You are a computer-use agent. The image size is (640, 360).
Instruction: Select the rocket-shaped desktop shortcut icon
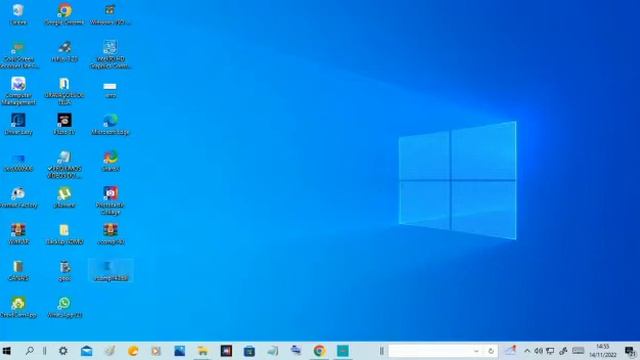[x=64, y=51]
